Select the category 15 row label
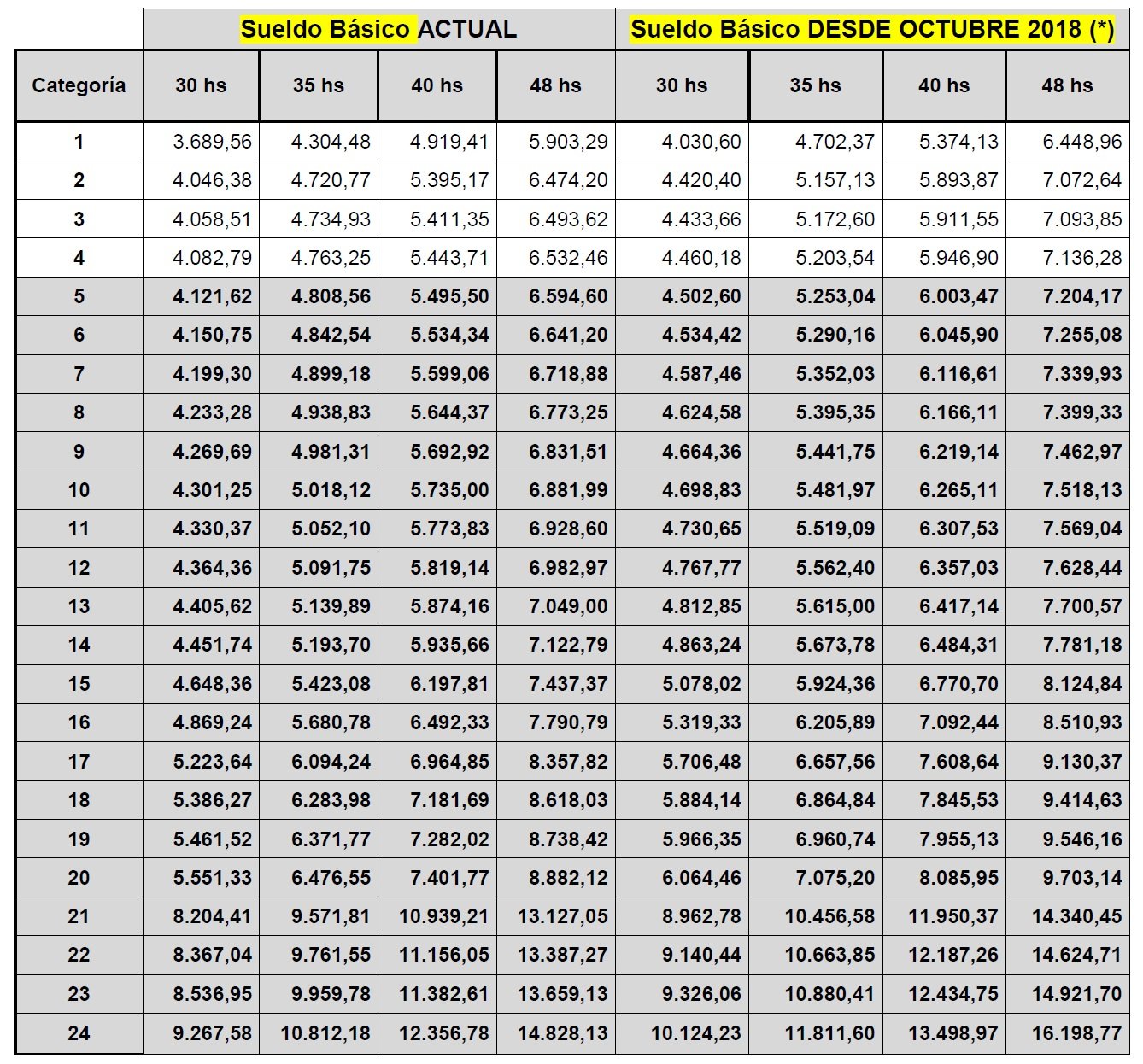Screen dimensions: 1143x1064 tap(79, 684)
